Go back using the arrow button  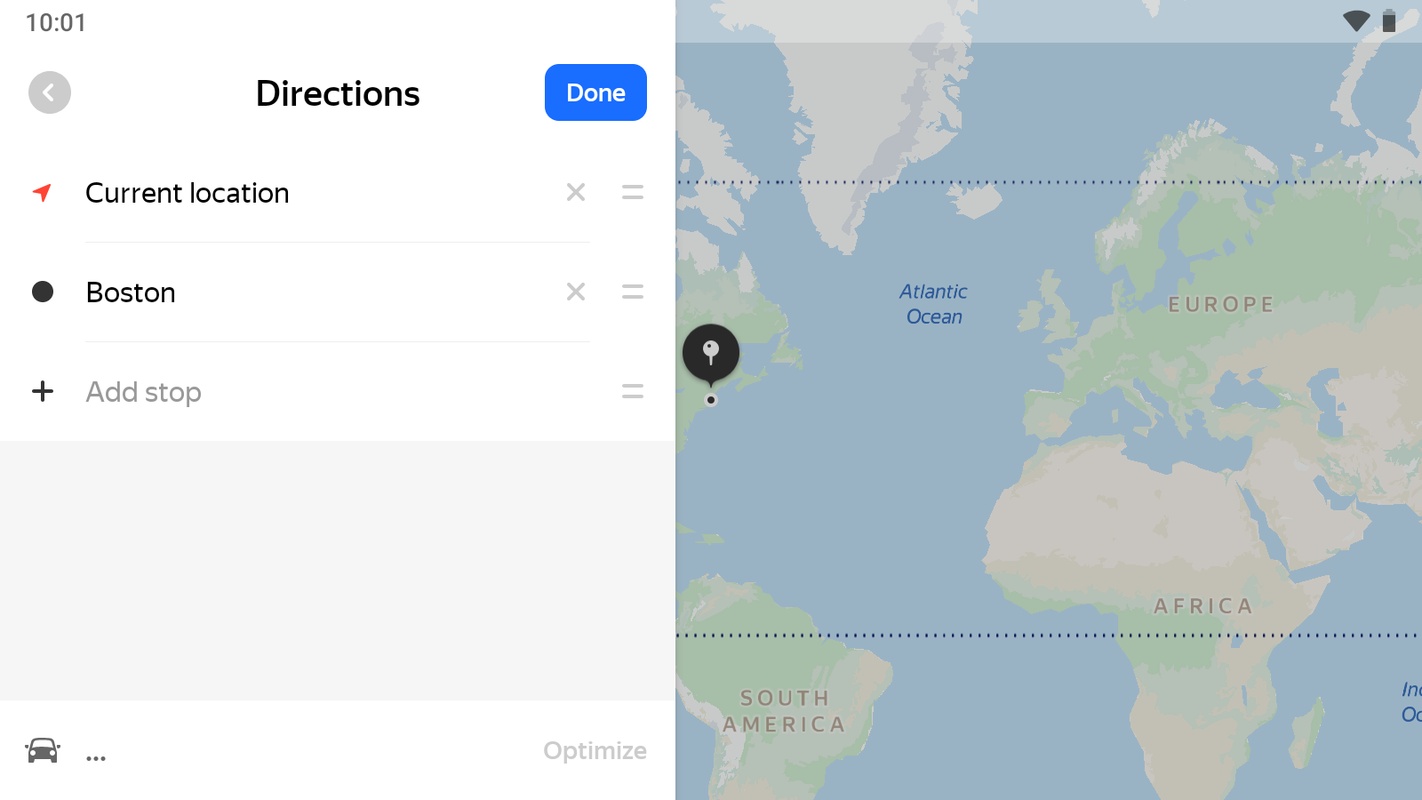click(x=49, y=93)
